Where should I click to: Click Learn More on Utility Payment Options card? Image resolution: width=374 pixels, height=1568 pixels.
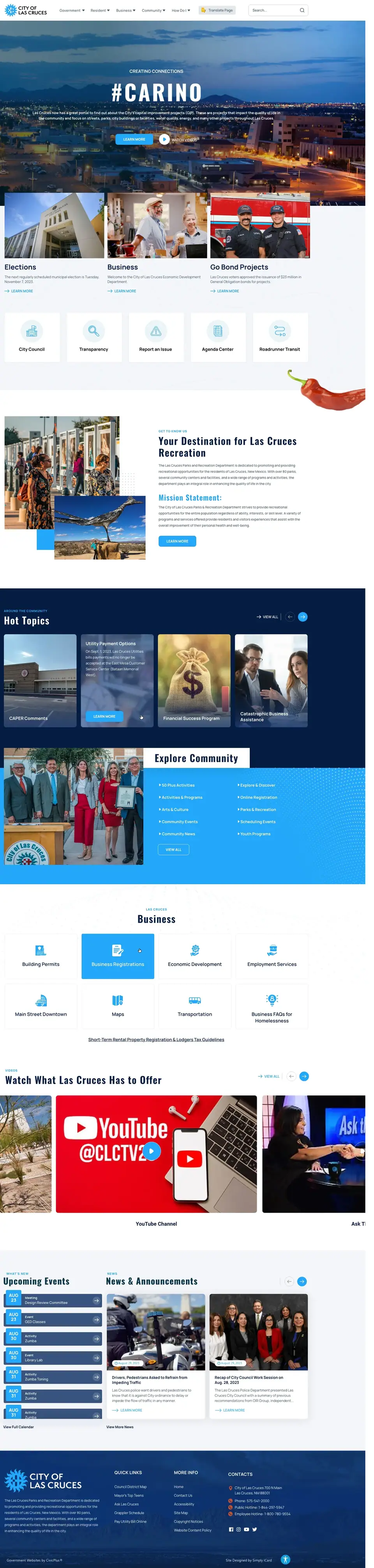[104, 716]
